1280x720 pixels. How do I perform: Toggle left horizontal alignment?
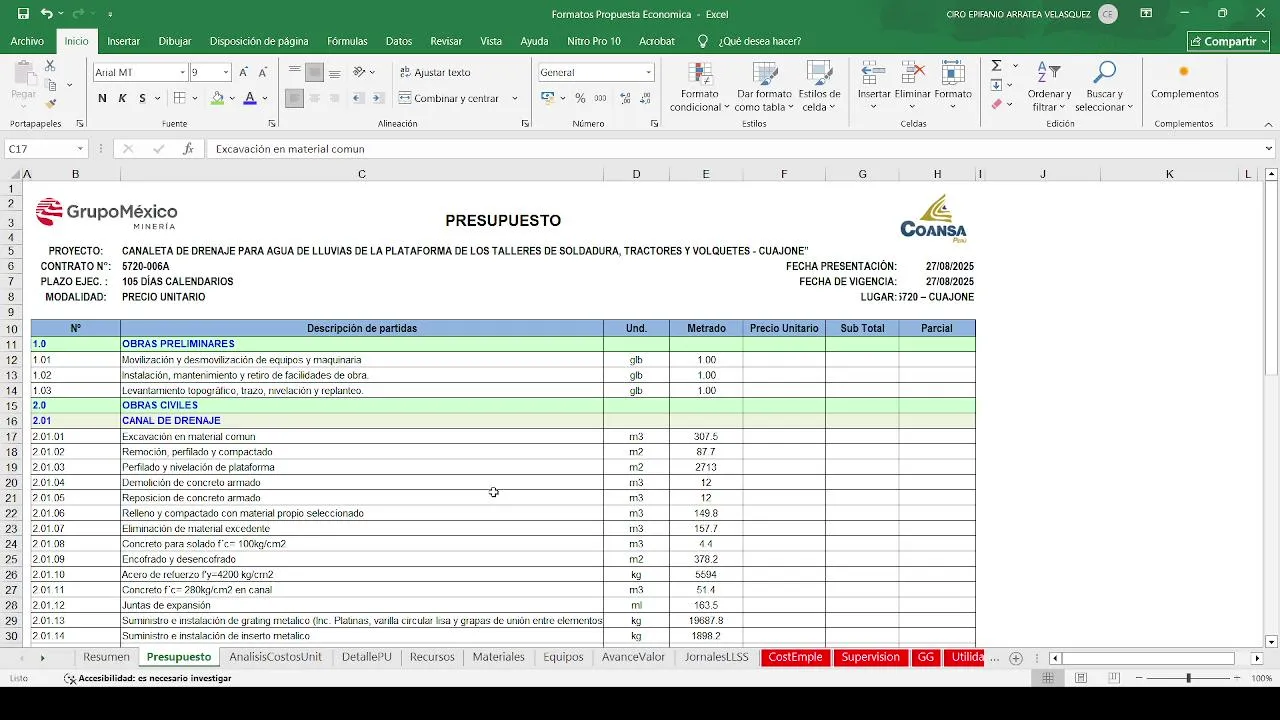click(295, 98)
